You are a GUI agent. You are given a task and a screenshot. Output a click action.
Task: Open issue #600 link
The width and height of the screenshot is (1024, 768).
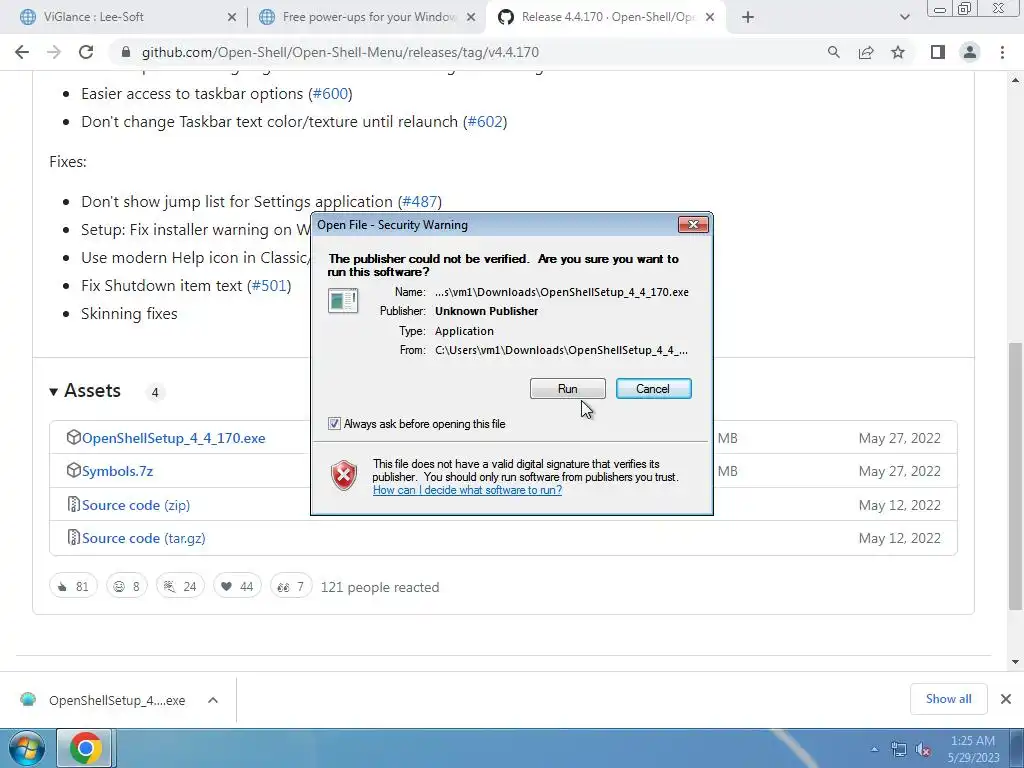(330, 93)
